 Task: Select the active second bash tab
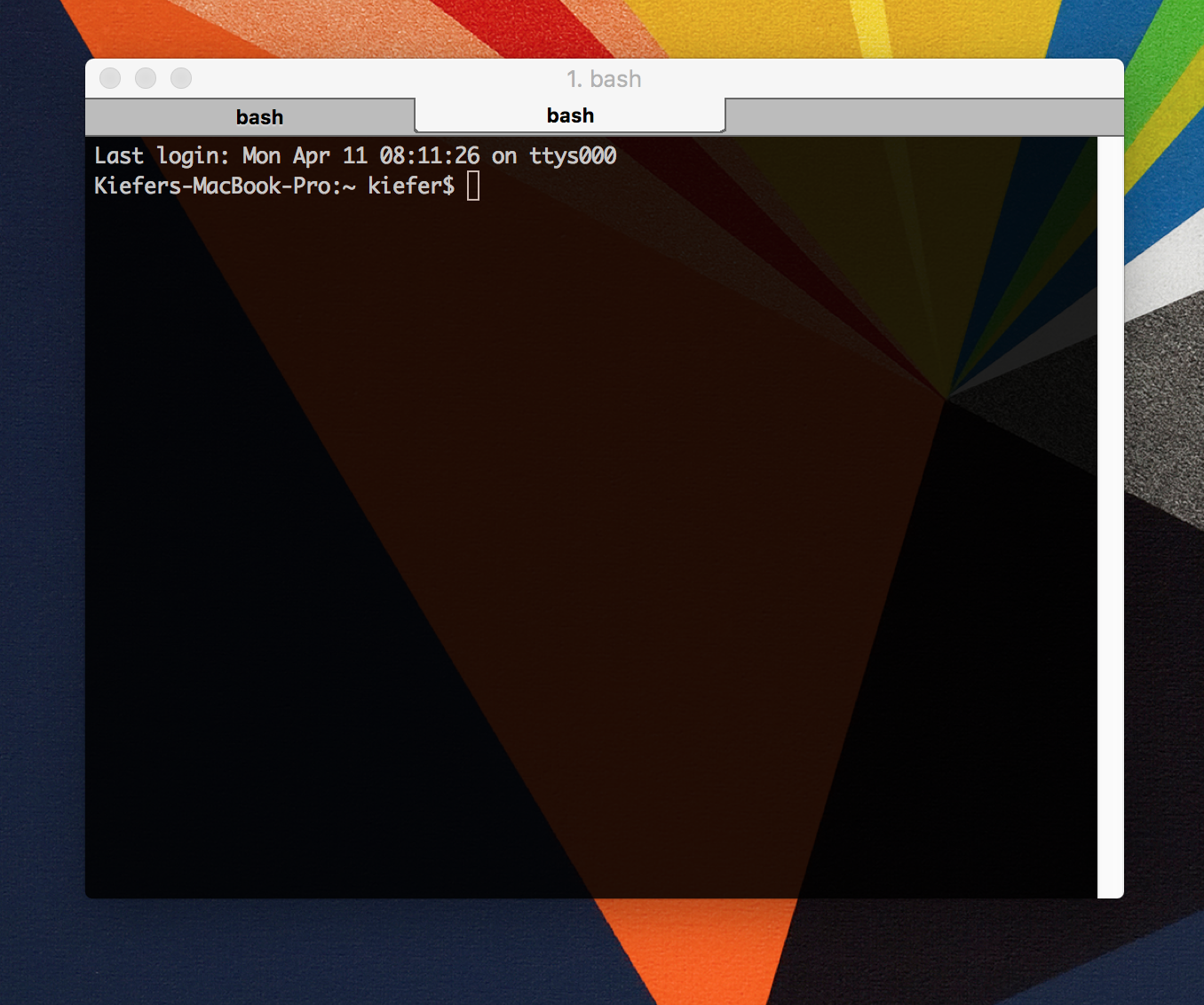570,115
